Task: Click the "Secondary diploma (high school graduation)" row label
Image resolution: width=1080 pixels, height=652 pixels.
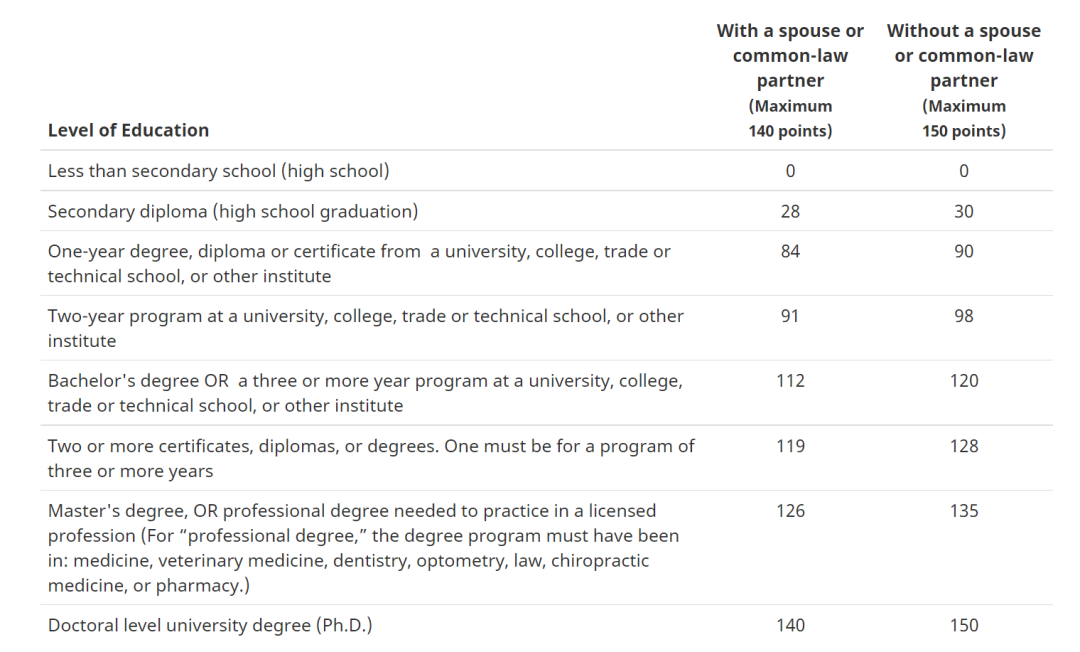Action: coord(233,211)
